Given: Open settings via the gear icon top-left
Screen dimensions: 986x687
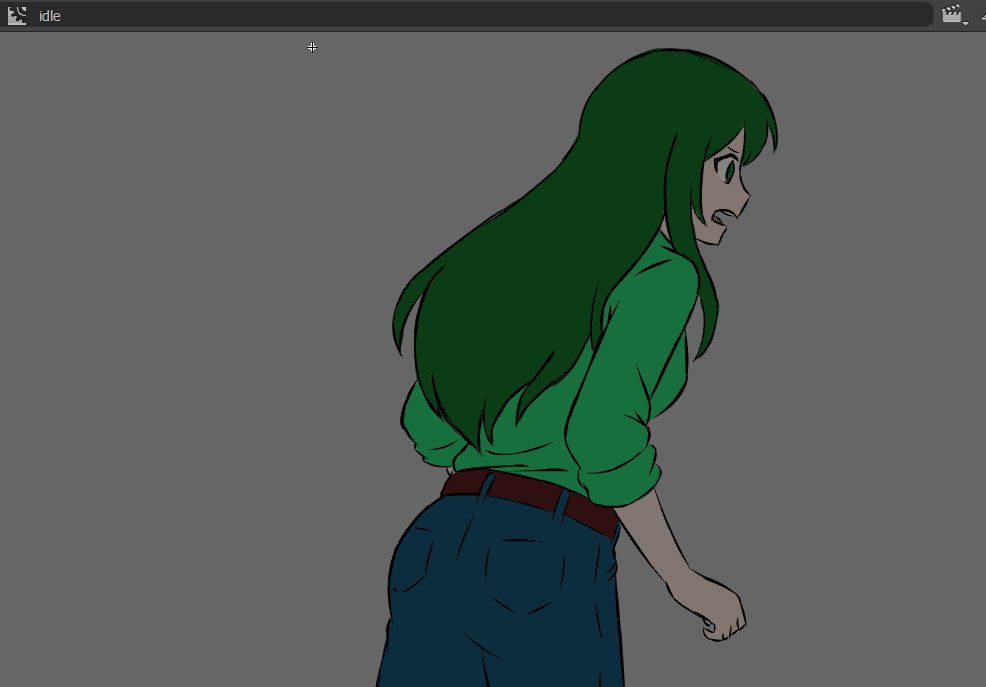Looking at the screenshot, I should [x=16, y=15].
